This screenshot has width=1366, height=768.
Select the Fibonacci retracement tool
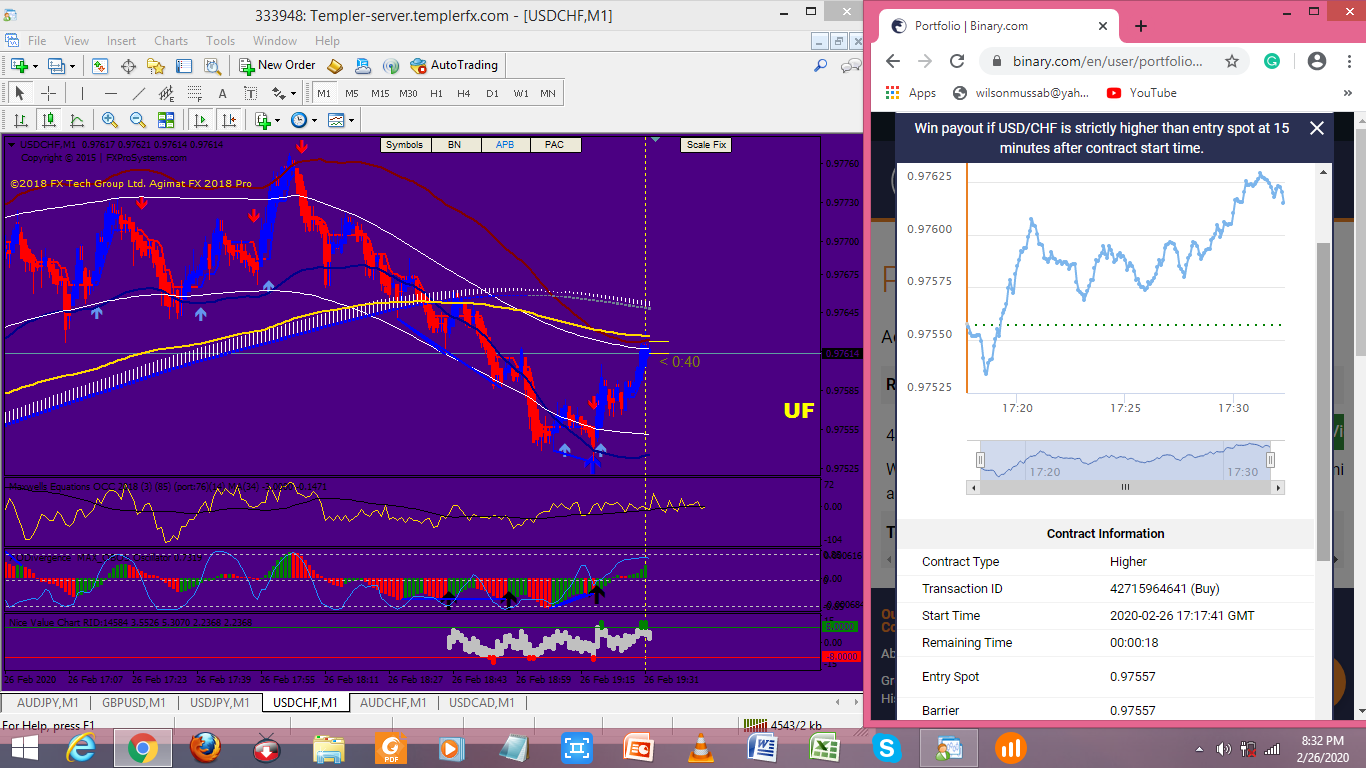tap(195, 94)
